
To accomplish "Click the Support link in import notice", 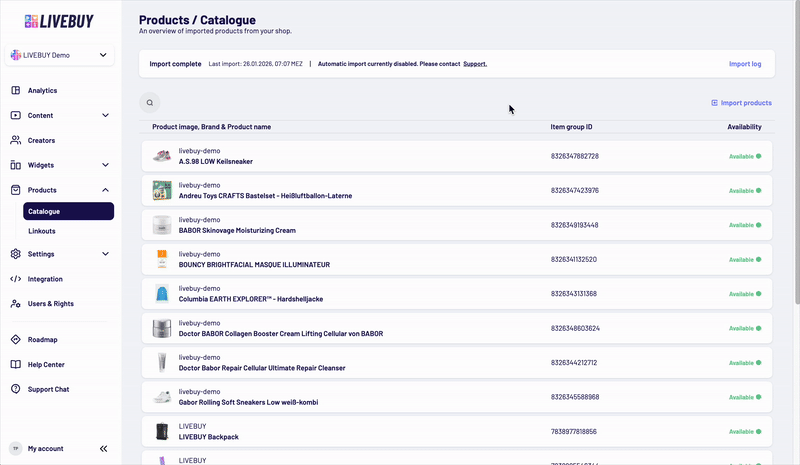I will click(x=475, y=64).
